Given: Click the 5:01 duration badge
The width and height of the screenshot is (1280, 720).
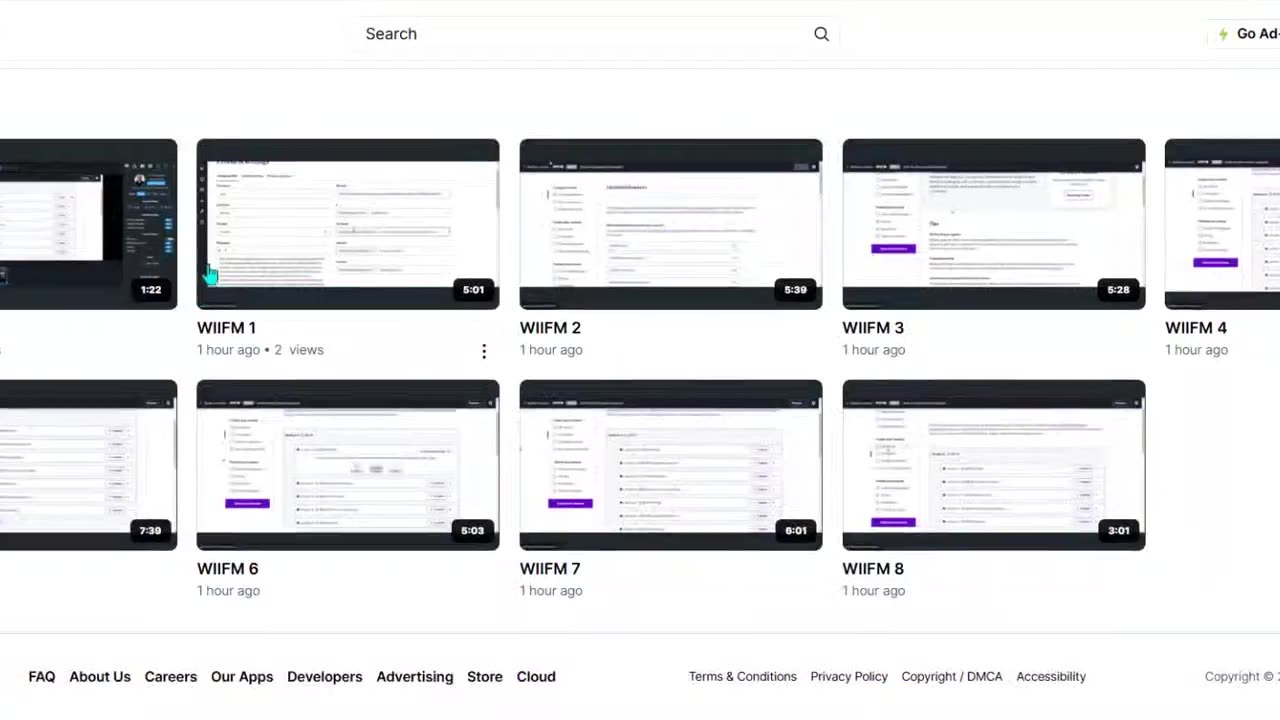Looking at the screenshot, I should click(x=473, y=290).
